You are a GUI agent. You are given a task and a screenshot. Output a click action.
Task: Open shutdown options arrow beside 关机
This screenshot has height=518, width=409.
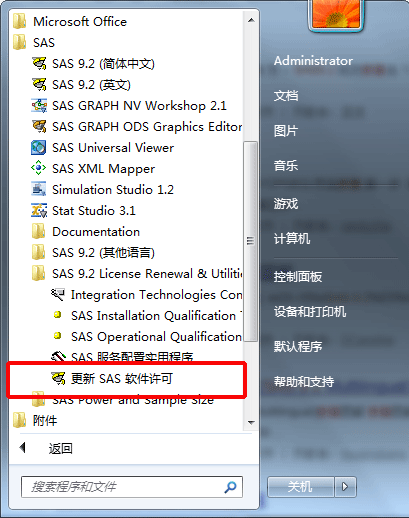point(345,487)
